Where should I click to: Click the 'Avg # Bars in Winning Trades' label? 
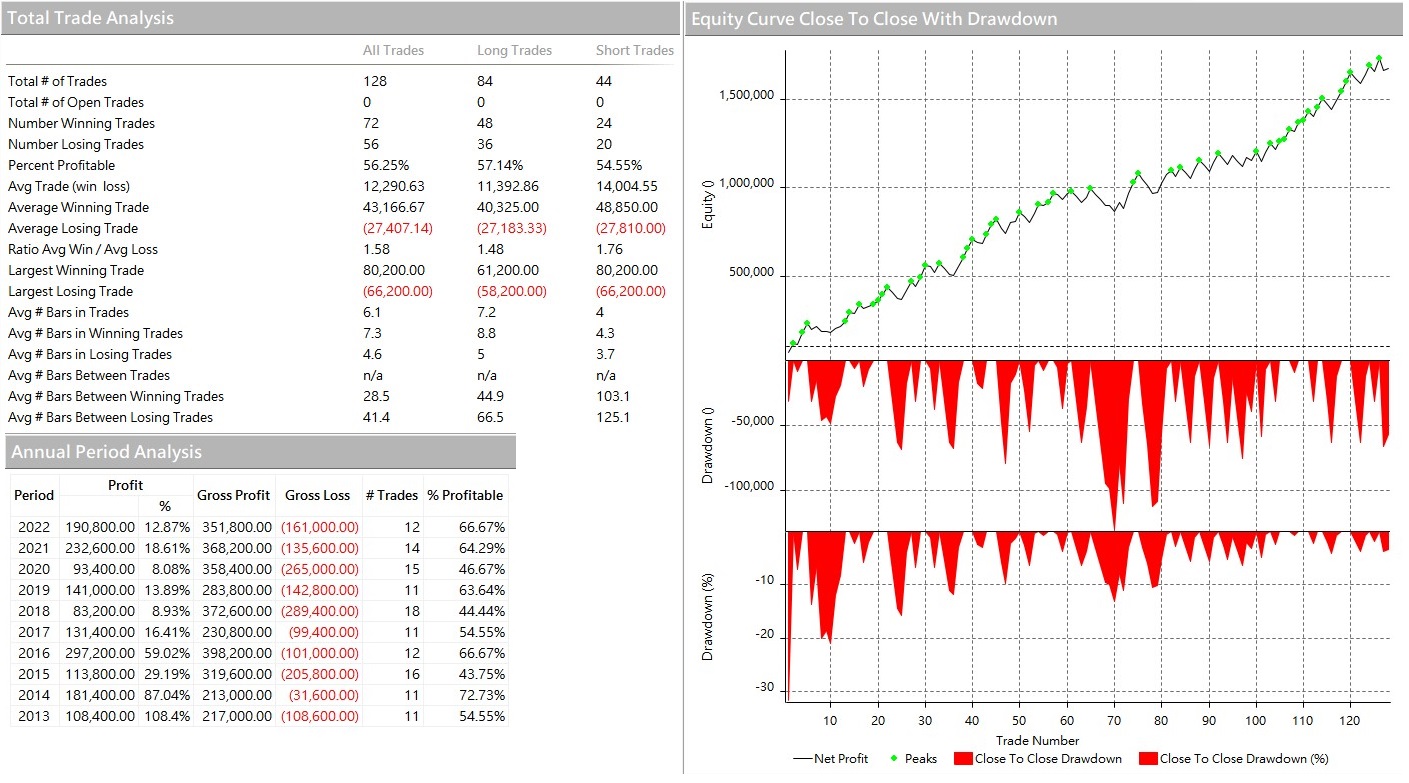[x=95, y=334]
